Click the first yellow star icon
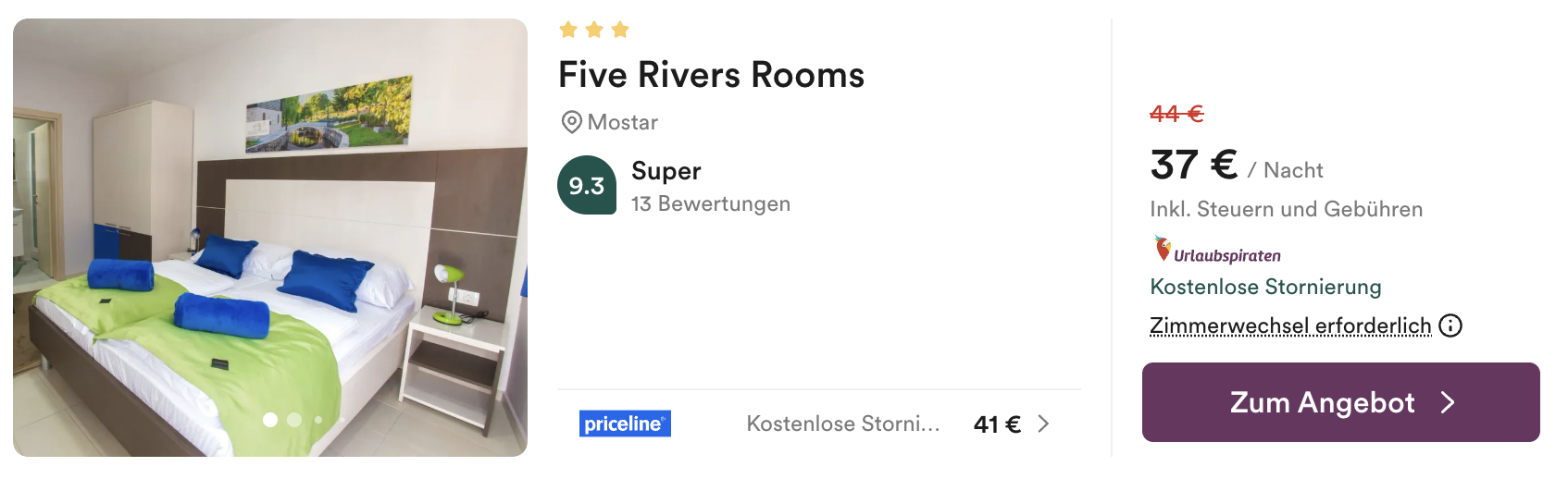1568x479 pixels. [568, 31]
